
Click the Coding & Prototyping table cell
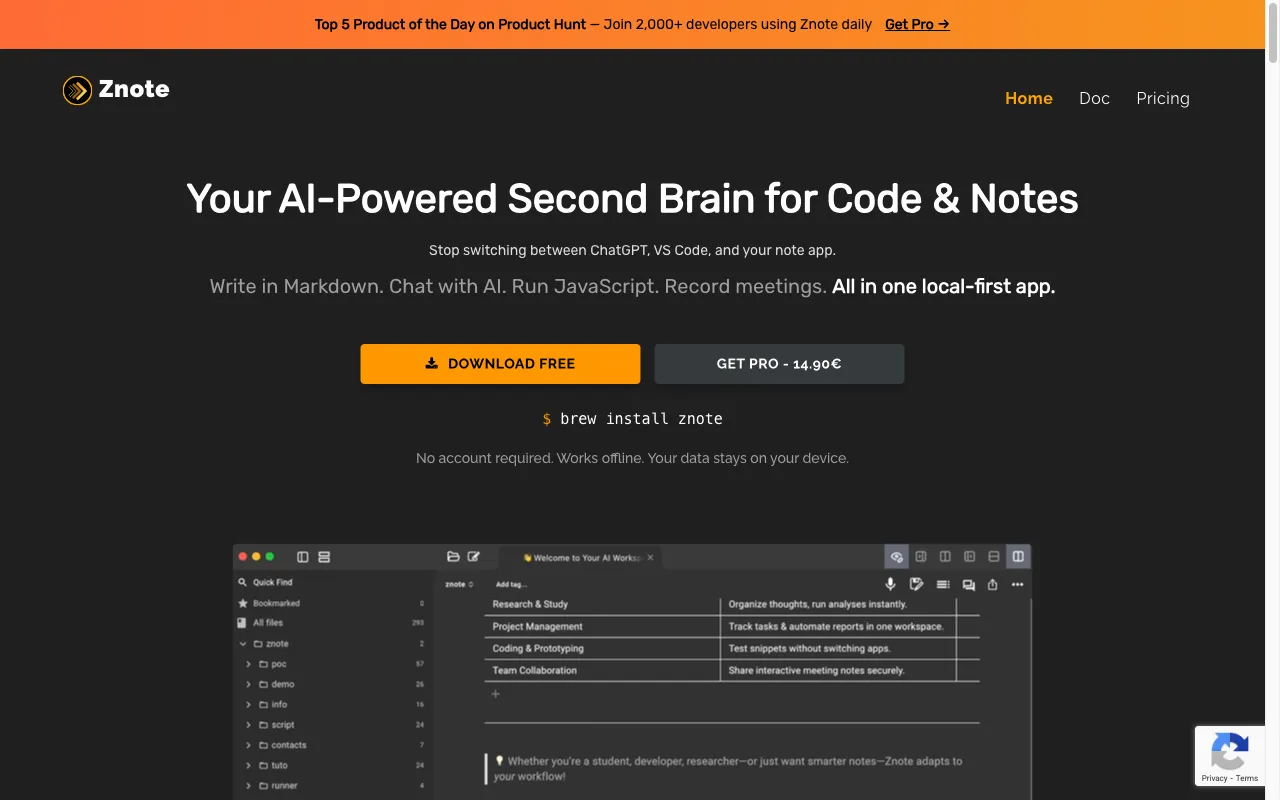tap(602, 648)
